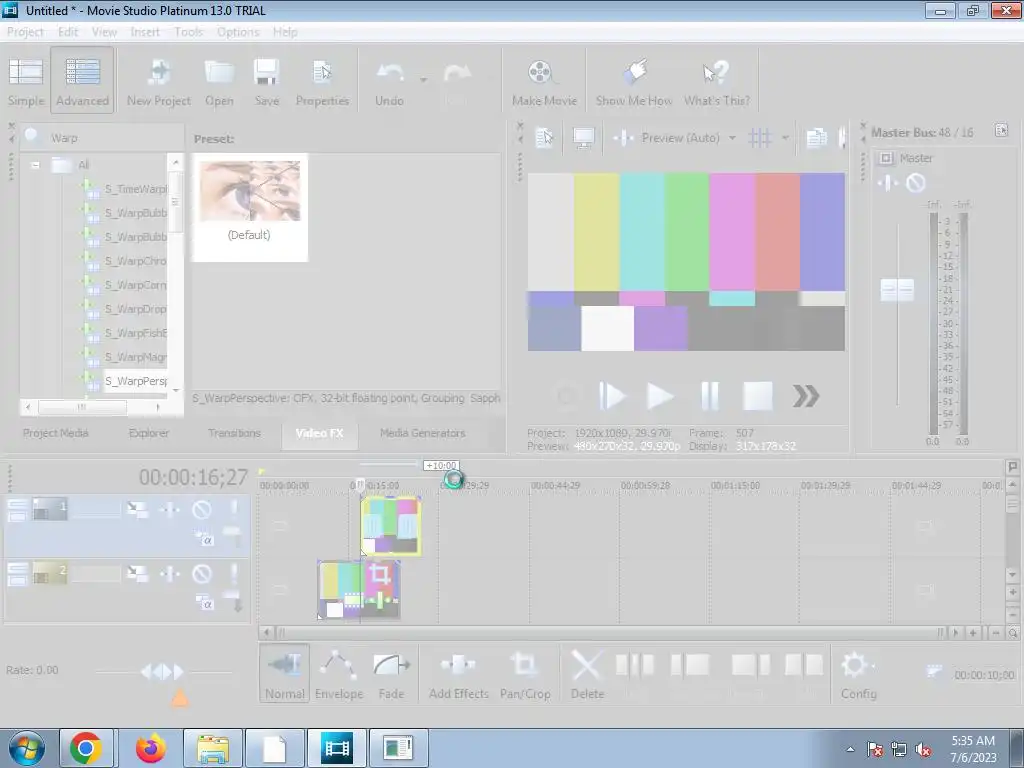Open Track Motion for track 1

(x=137, y=509)
